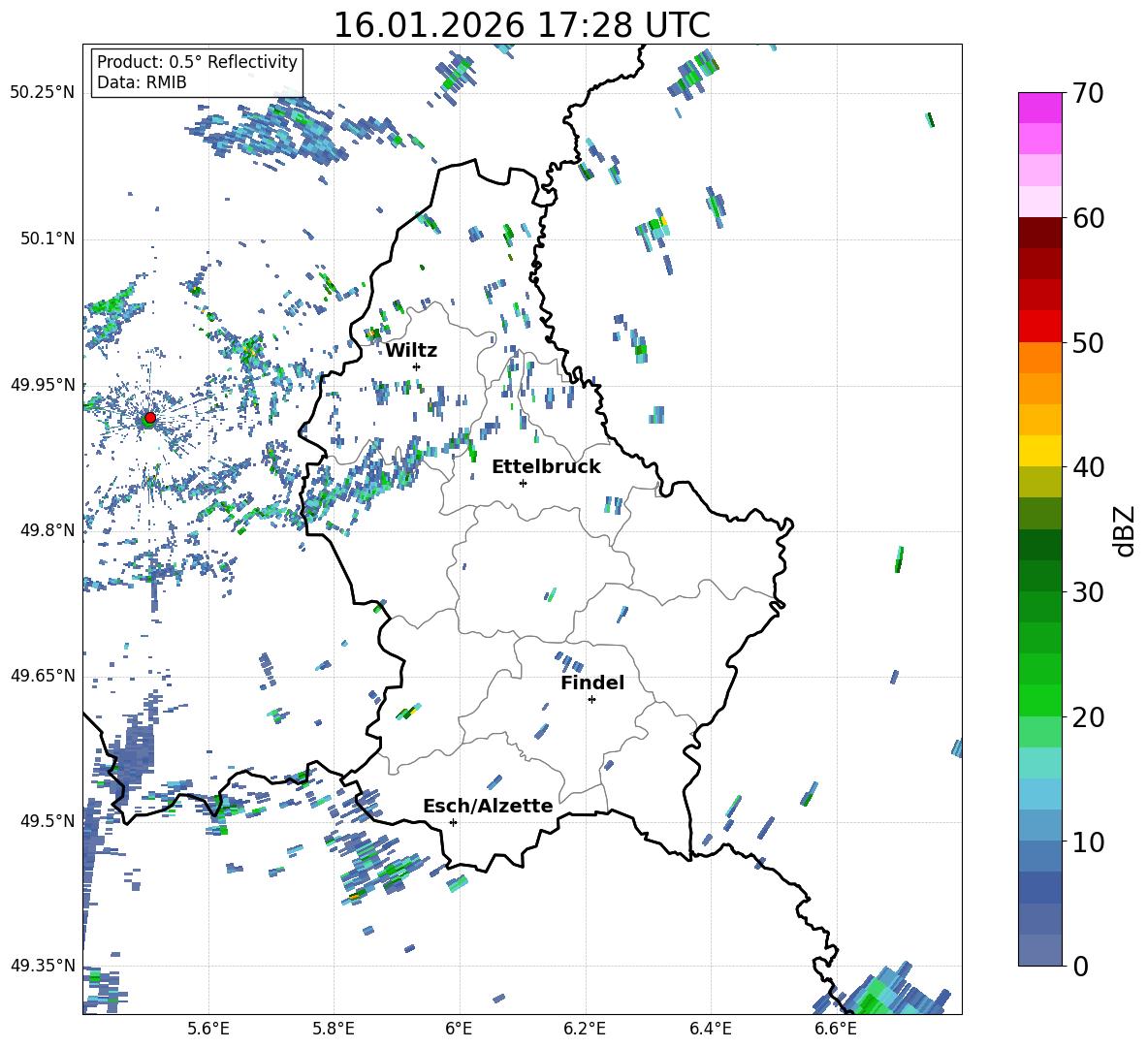1148x1048 pixels.
Task: Click the 49.5°N latitude tick label
Action: click(48, 821)
